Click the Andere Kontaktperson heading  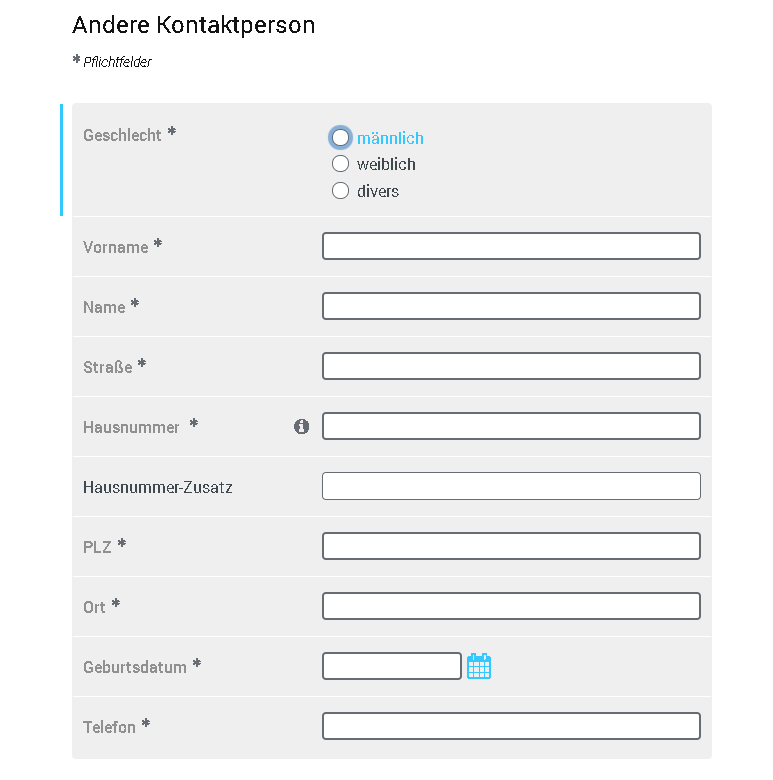click(x=194, y=25)
